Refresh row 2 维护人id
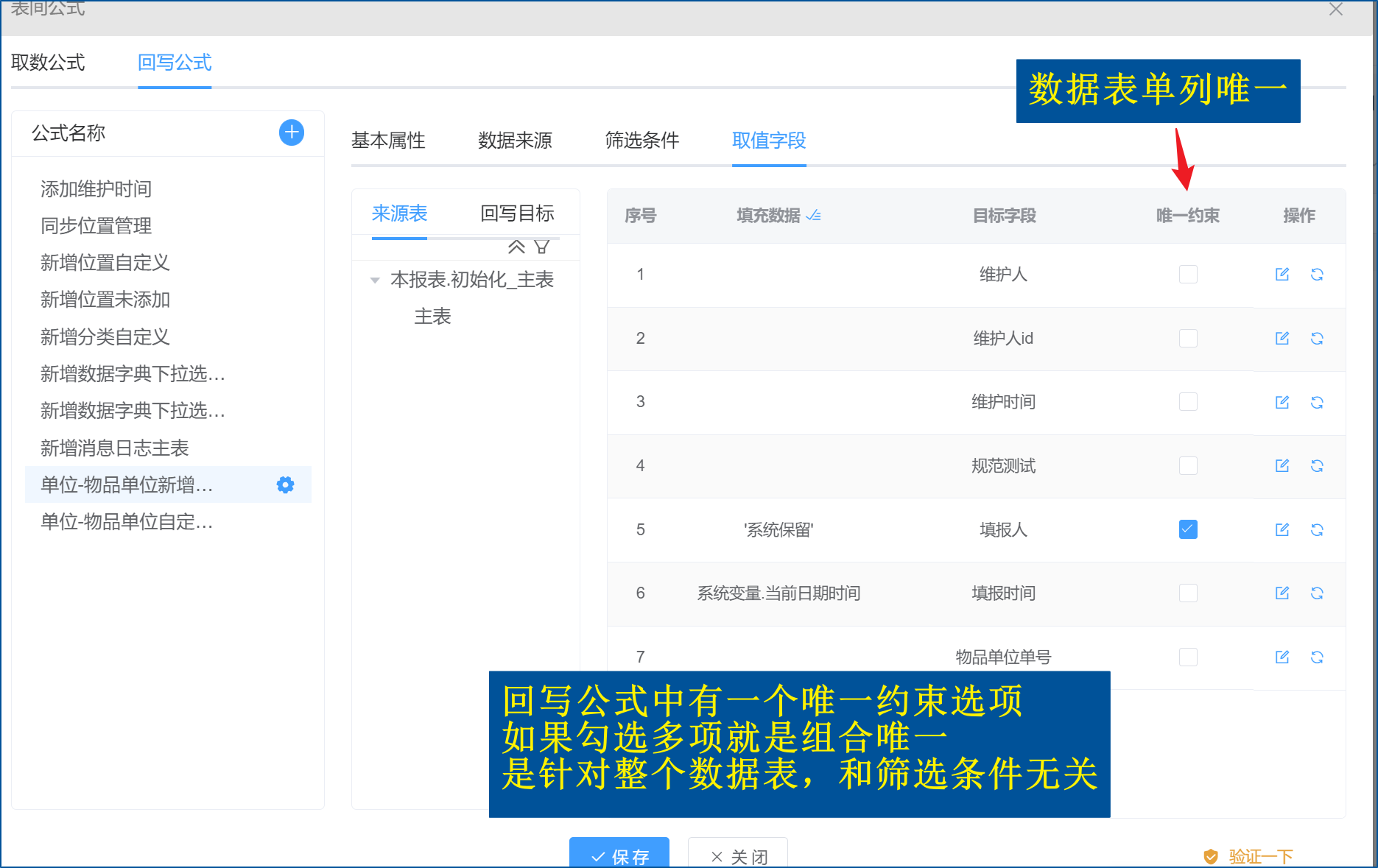Screen dimensions: 1378x868 point(1317,338)
